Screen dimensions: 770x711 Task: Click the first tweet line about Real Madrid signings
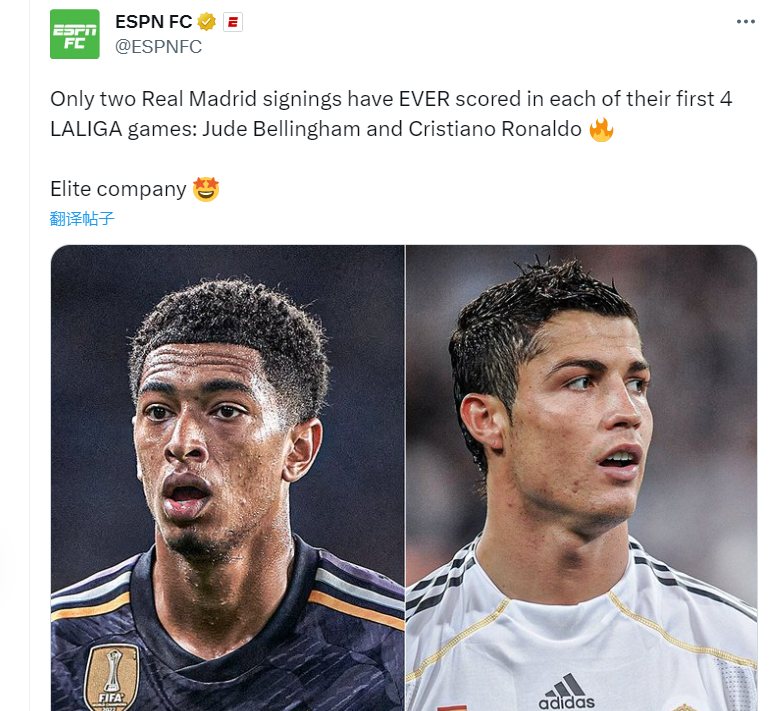tap(391, 99)
